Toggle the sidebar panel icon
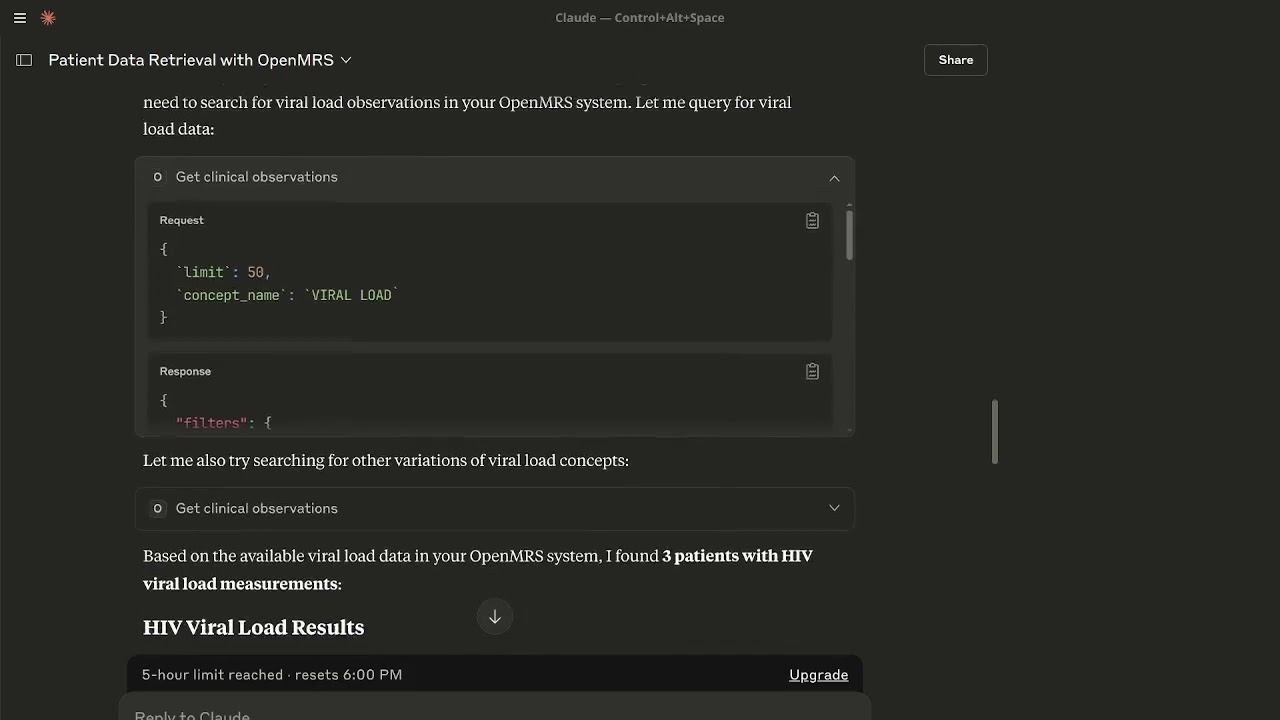1280x720 pixels. (24, 60)
